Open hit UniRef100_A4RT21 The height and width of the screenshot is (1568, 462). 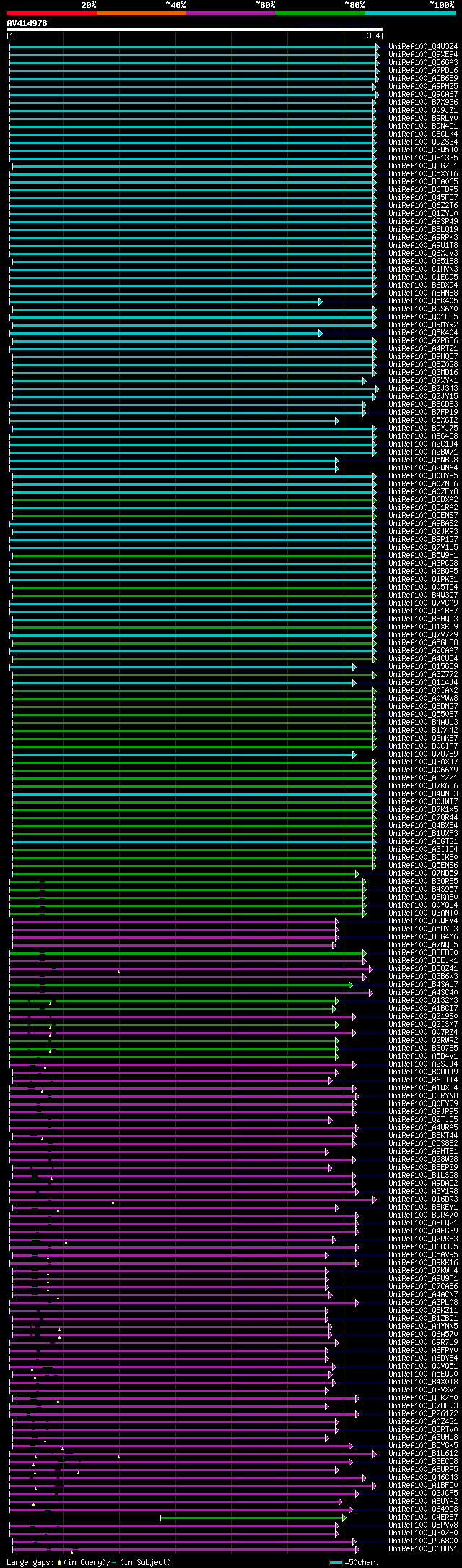[x=423, y=348]
